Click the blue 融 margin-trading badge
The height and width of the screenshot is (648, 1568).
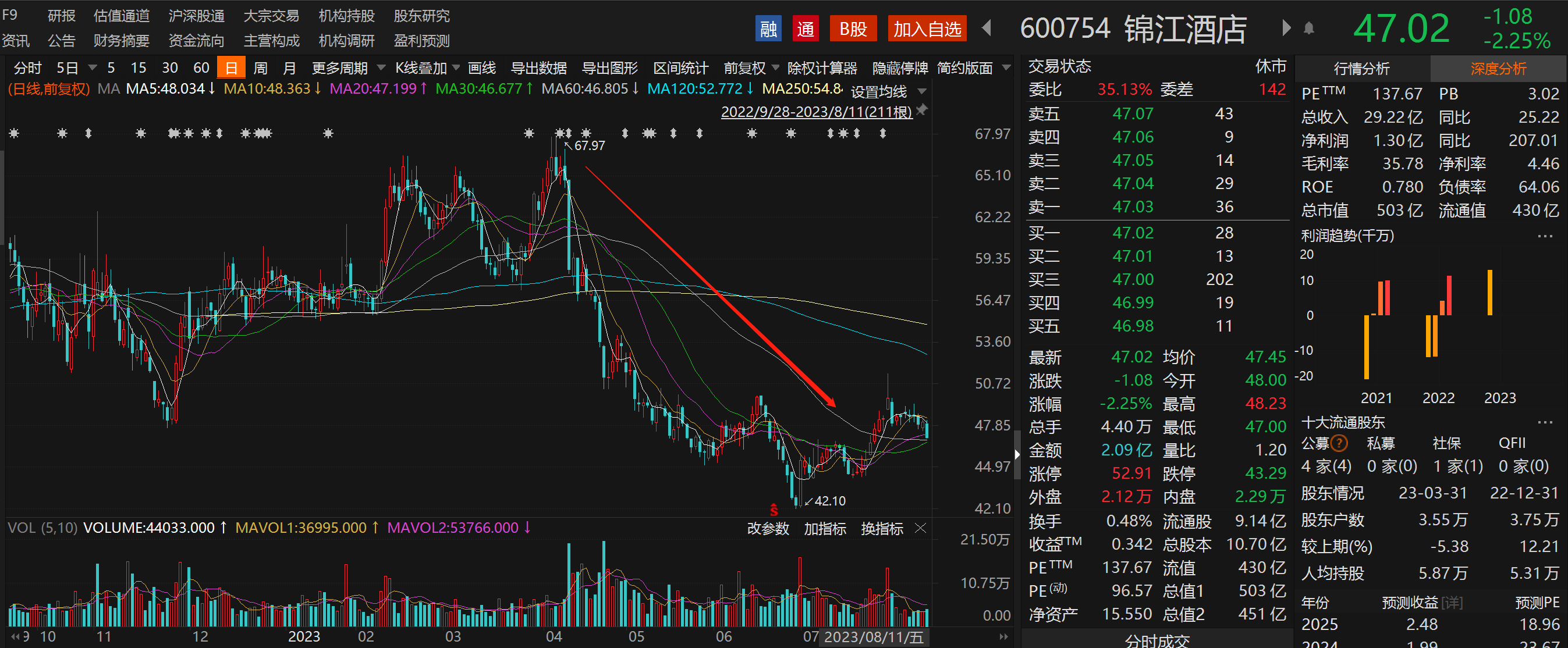pyautogui.click(x=768, y=29)
